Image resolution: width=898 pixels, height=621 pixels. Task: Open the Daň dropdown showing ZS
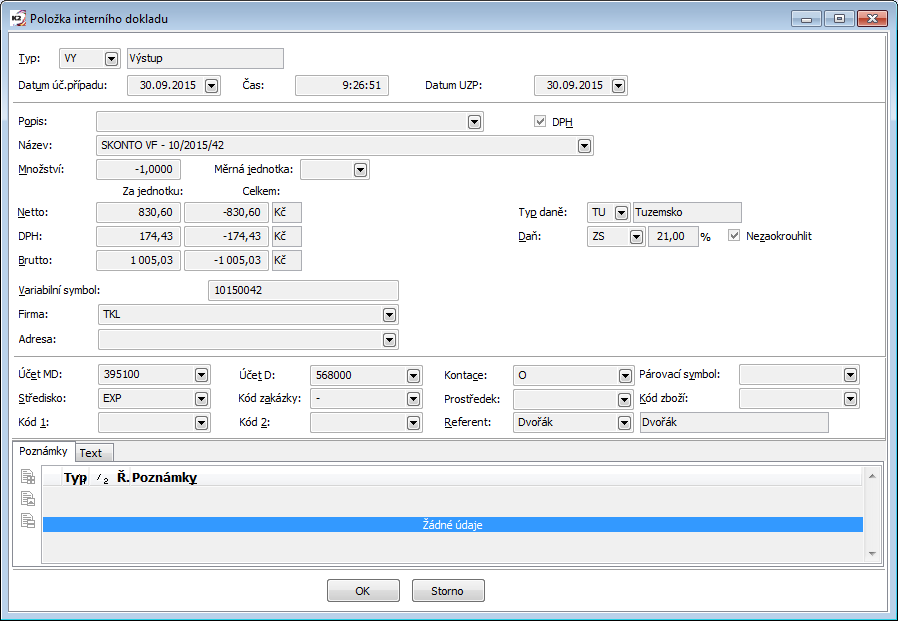[636, 237]
